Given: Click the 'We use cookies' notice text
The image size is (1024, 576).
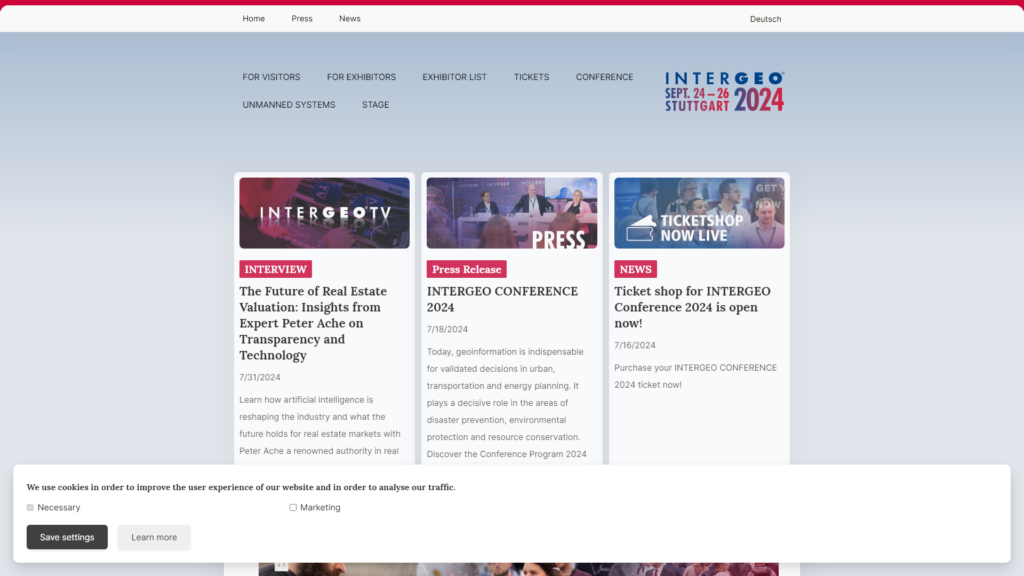Looking at the screenshot, I should [x=241, y=487].
